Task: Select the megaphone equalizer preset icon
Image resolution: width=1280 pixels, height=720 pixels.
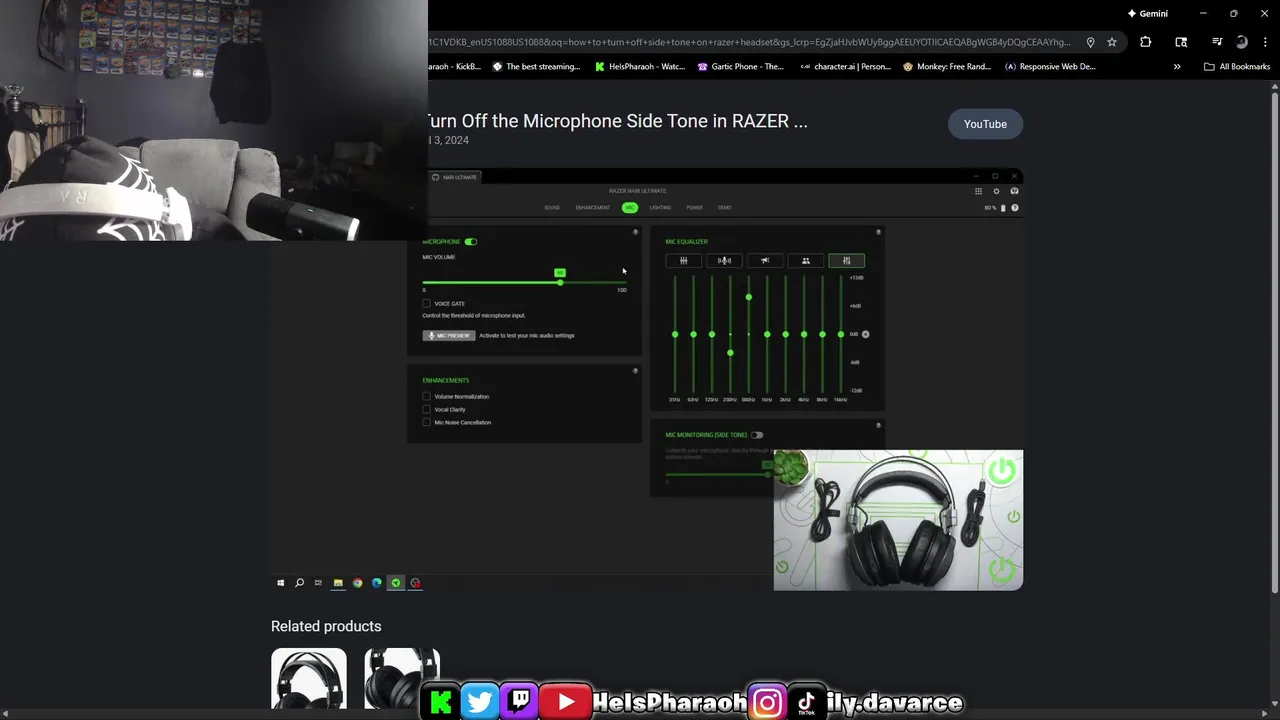Action: (x=765, y=261)
